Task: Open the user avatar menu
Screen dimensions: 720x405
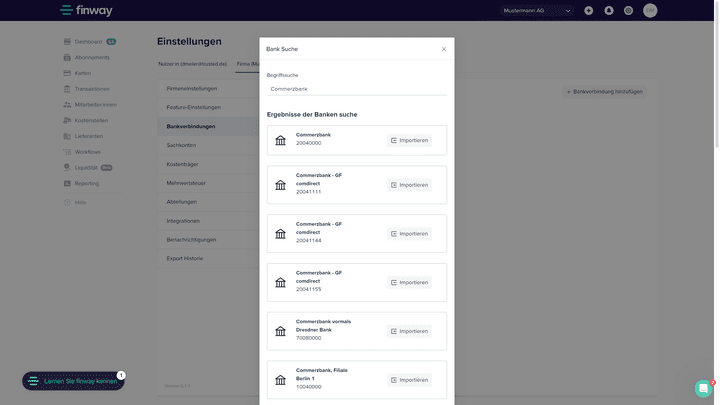Action: click(x=650, y=11)
